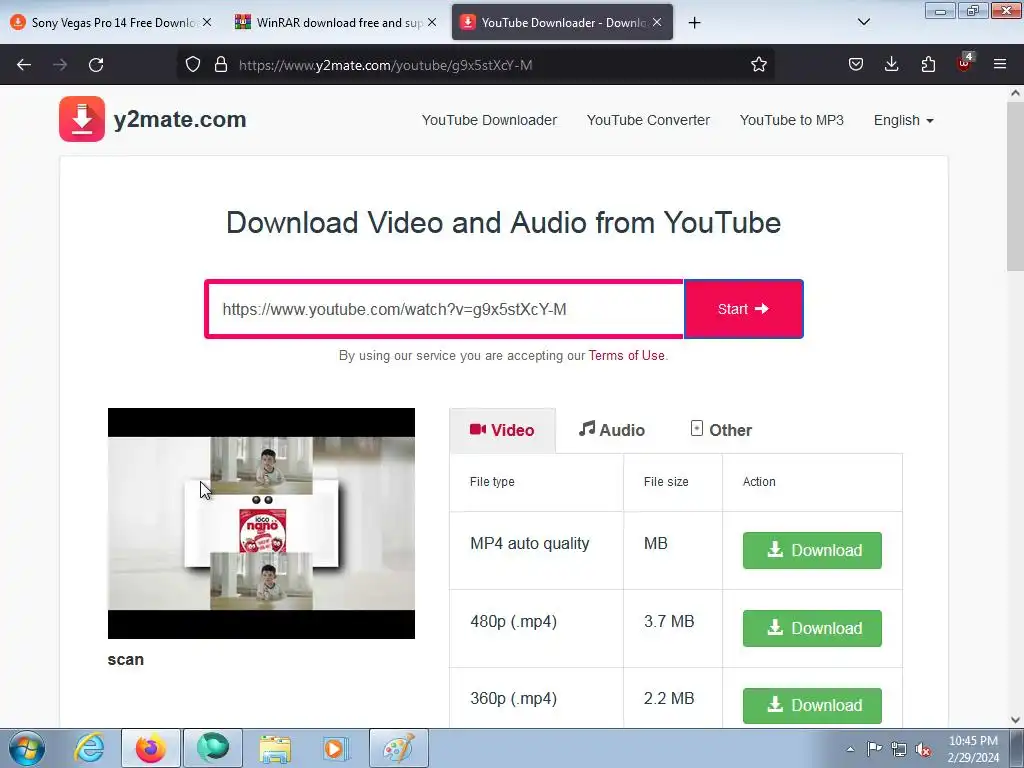
Task: Open the list all tabs chevron
Action: coord(863,22)
